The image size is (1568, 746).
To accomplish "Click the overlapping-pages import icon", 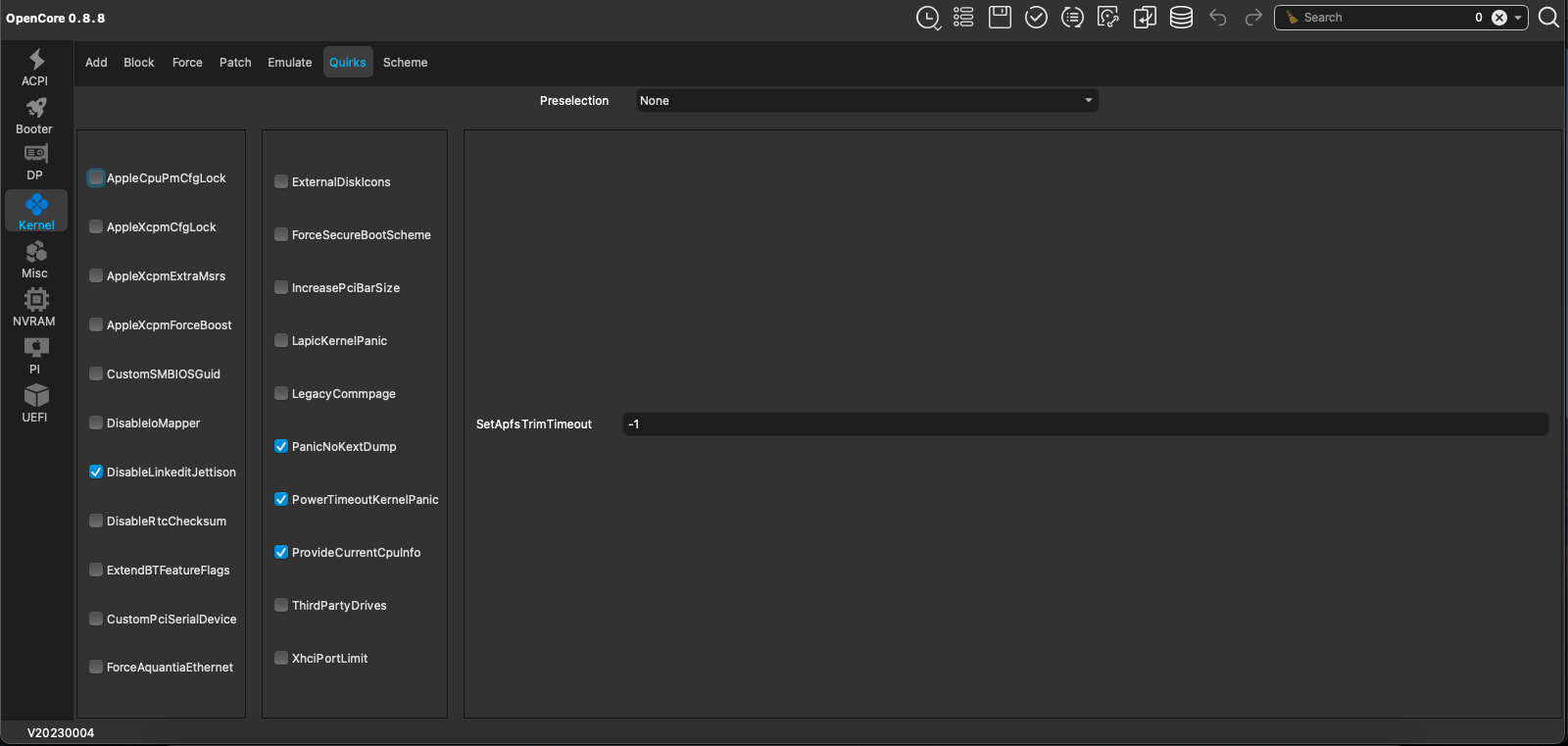I will point(1145,18).
